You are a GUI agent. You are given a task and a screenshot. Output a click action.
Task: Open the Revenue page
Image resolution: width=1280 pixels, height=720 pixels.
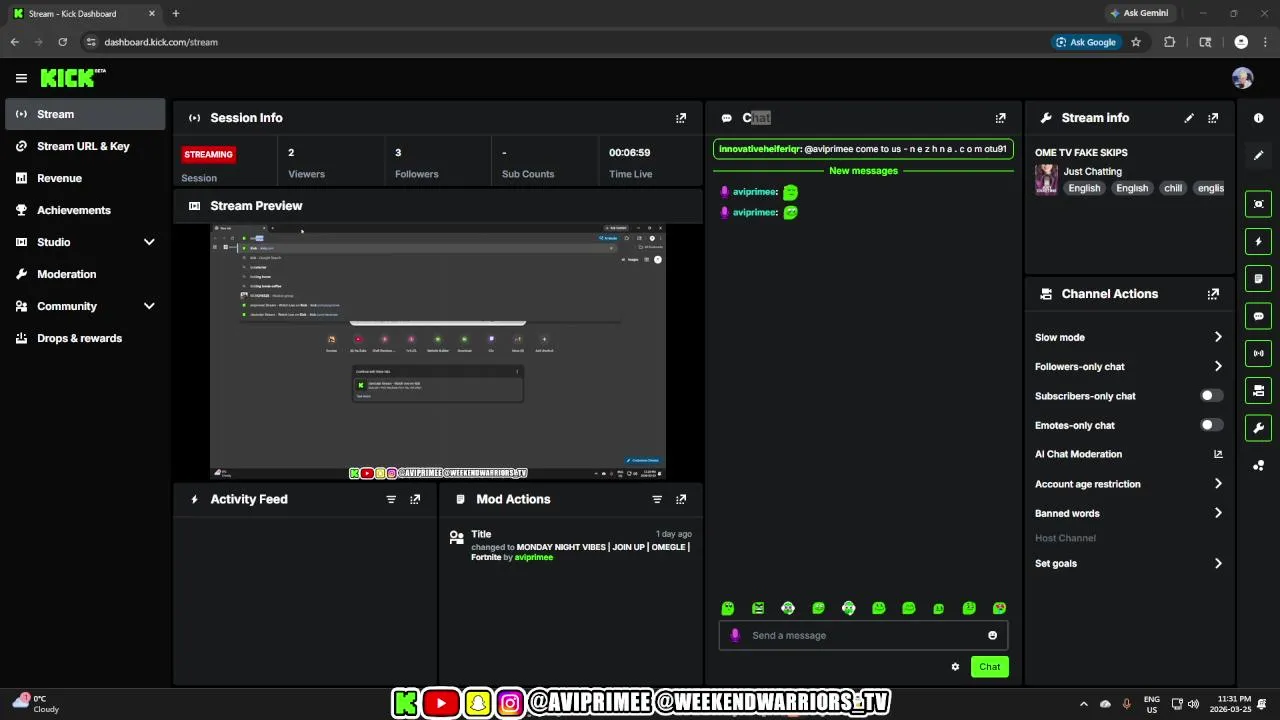coord(85,178)
